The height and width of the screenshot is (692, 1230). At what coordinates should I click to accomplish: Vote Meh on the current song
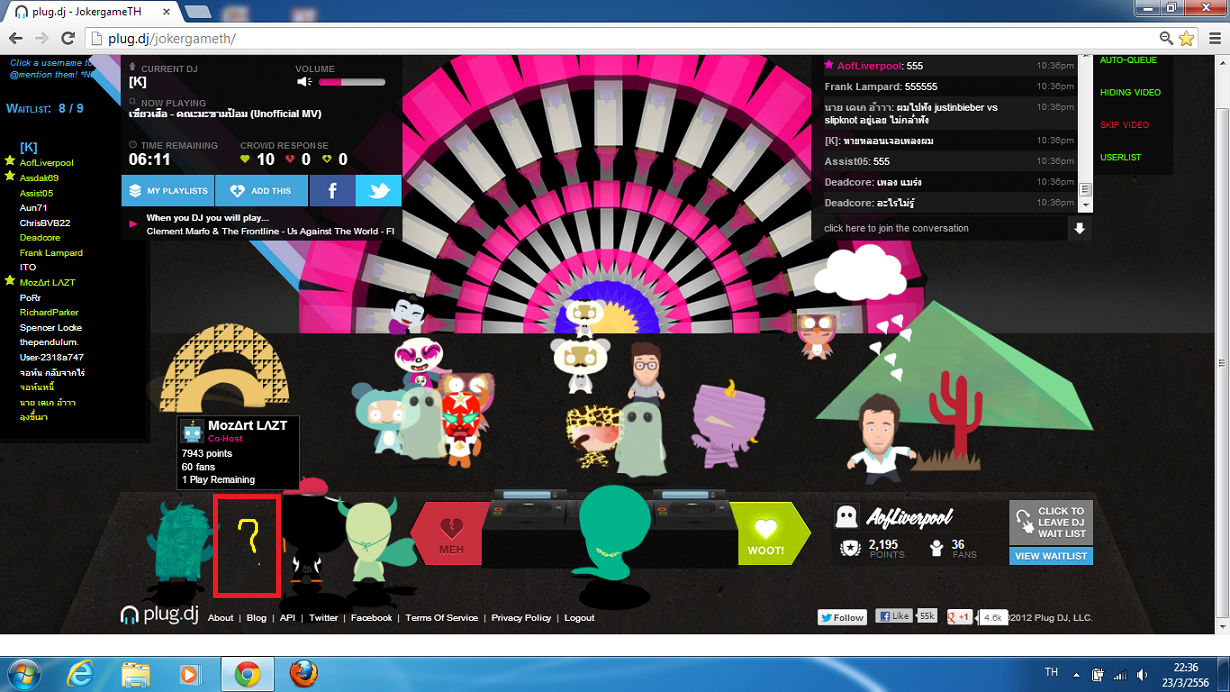pyautogui.click(x=448, y=533)
